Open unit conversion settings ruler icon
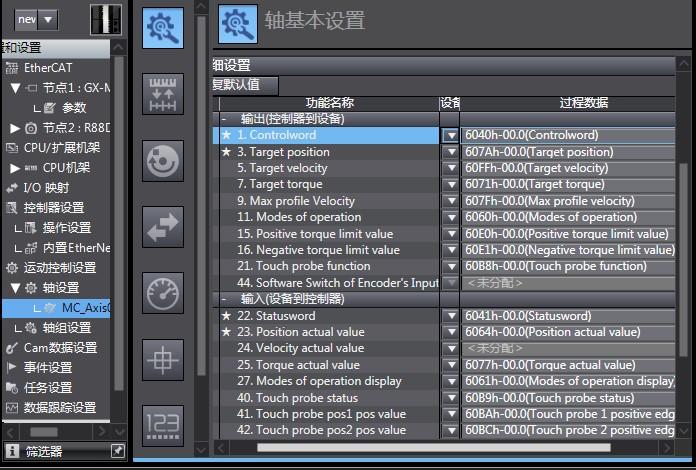Screen dimensions: 696x470 pos(163,94)
